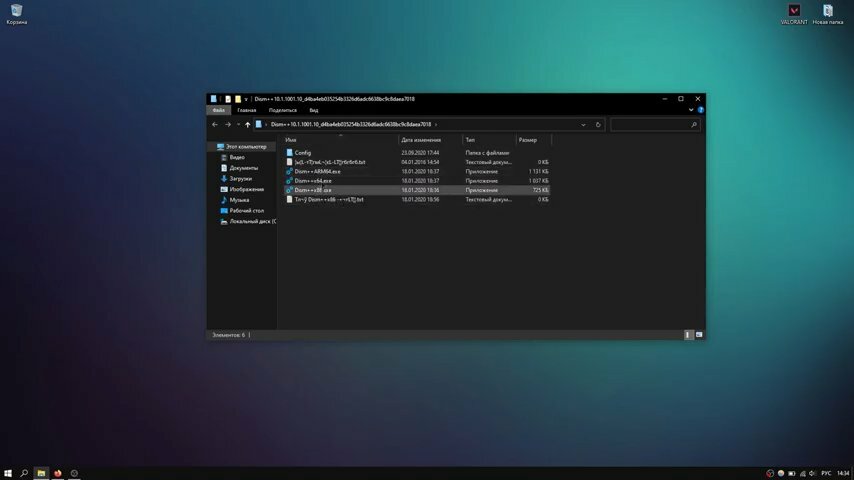854x480 pixels.
Task: Click the red browser icon on taskbar
Action: pos(57,473)
